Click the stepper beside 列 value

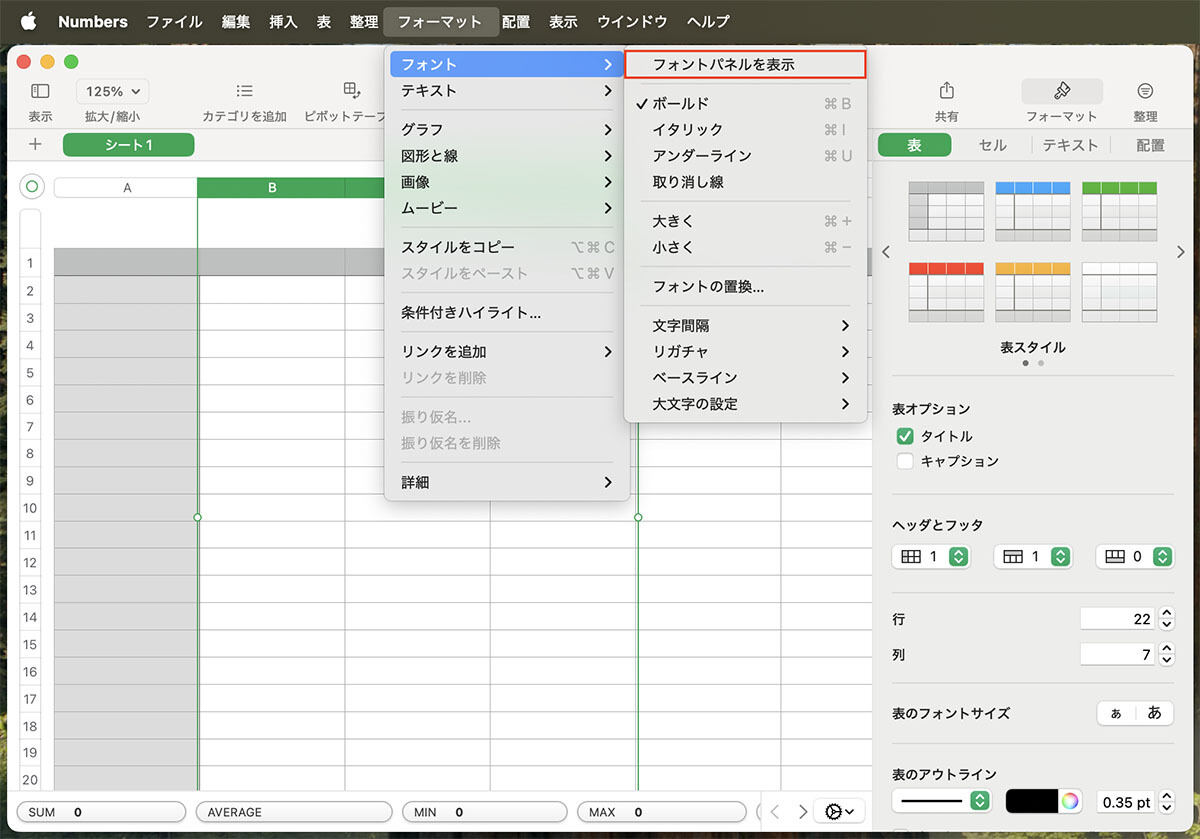click(x=1166, y=655)
